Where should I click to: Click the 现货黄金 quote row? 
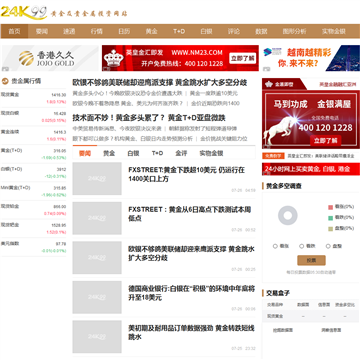33,98
